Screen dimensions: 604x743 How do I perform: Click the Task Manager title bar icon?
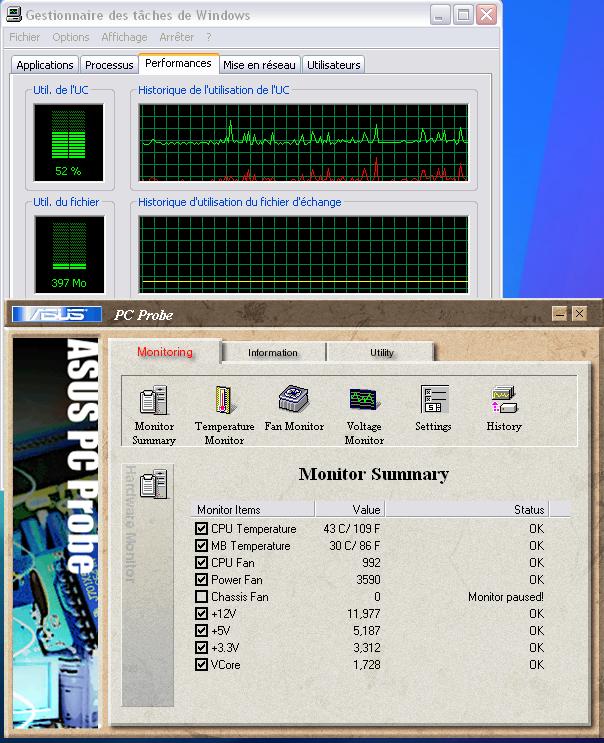pyautogui.click(x=13, y=15)
